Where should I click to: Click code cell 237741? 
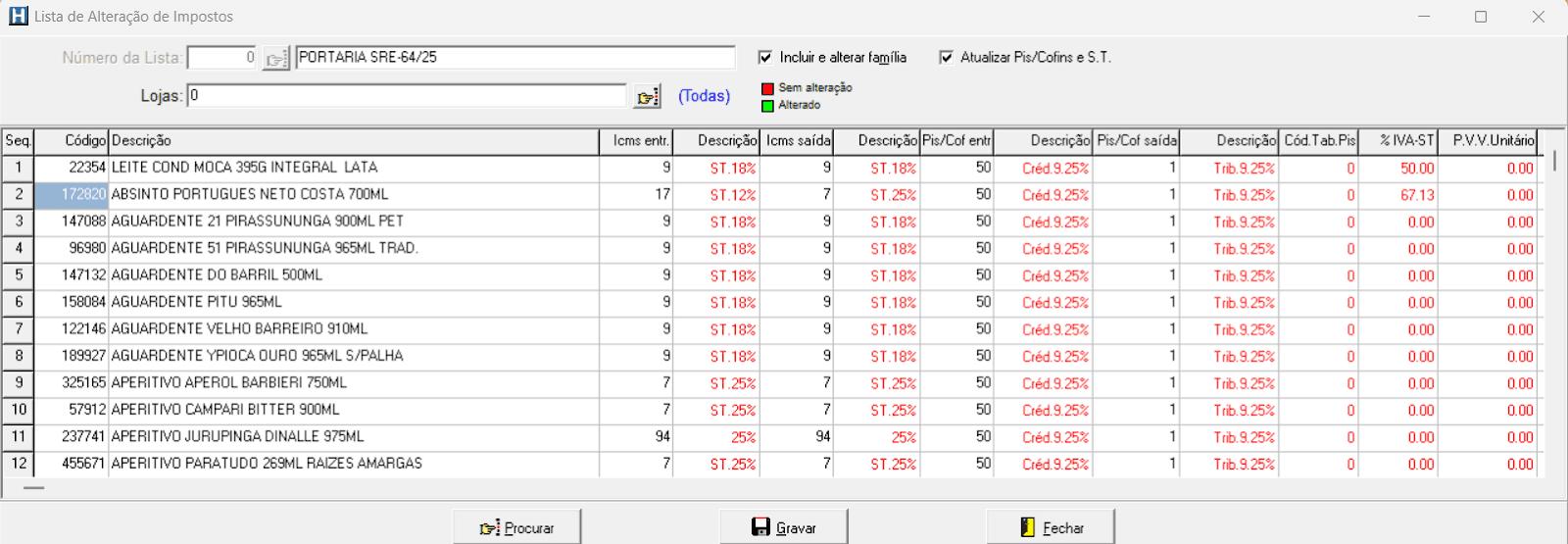(72, 437)
